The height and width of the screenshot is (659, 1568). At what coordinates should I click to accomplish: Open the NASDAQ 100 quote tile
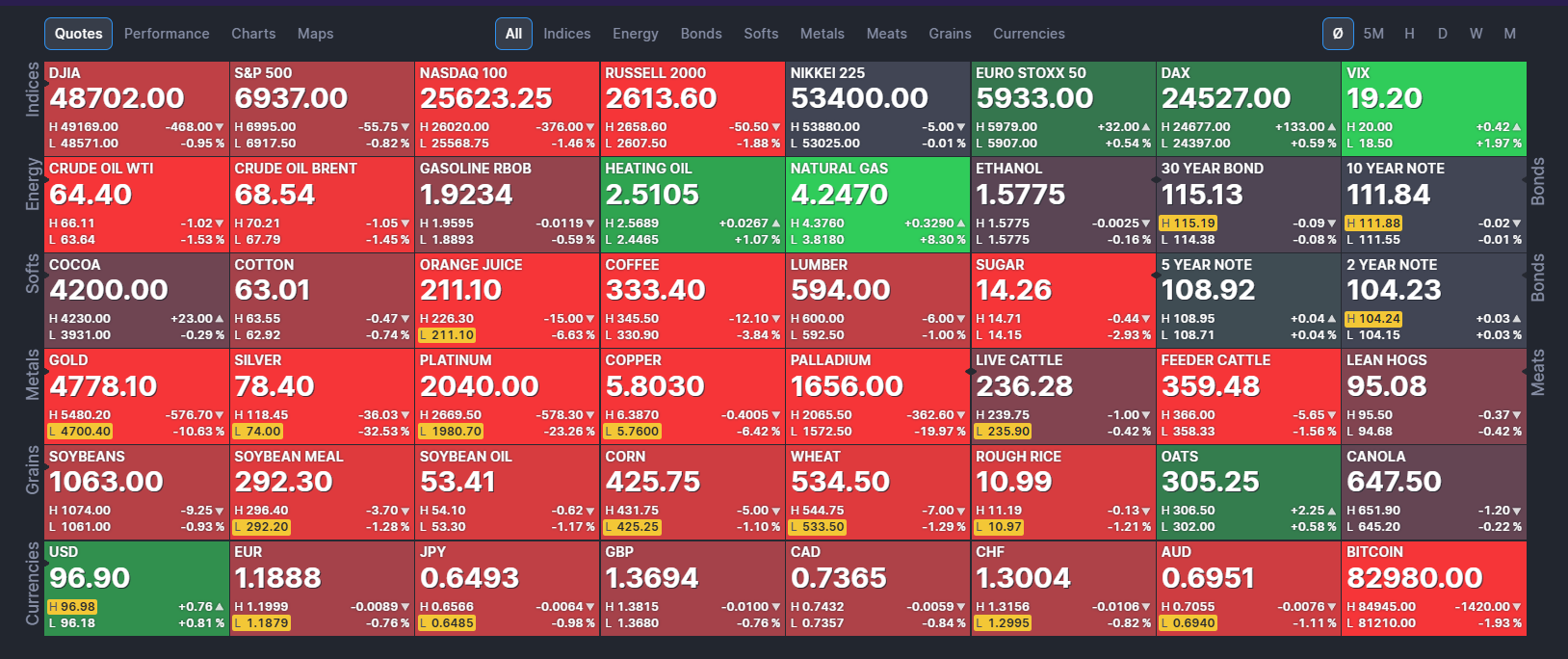coord(507,109)
